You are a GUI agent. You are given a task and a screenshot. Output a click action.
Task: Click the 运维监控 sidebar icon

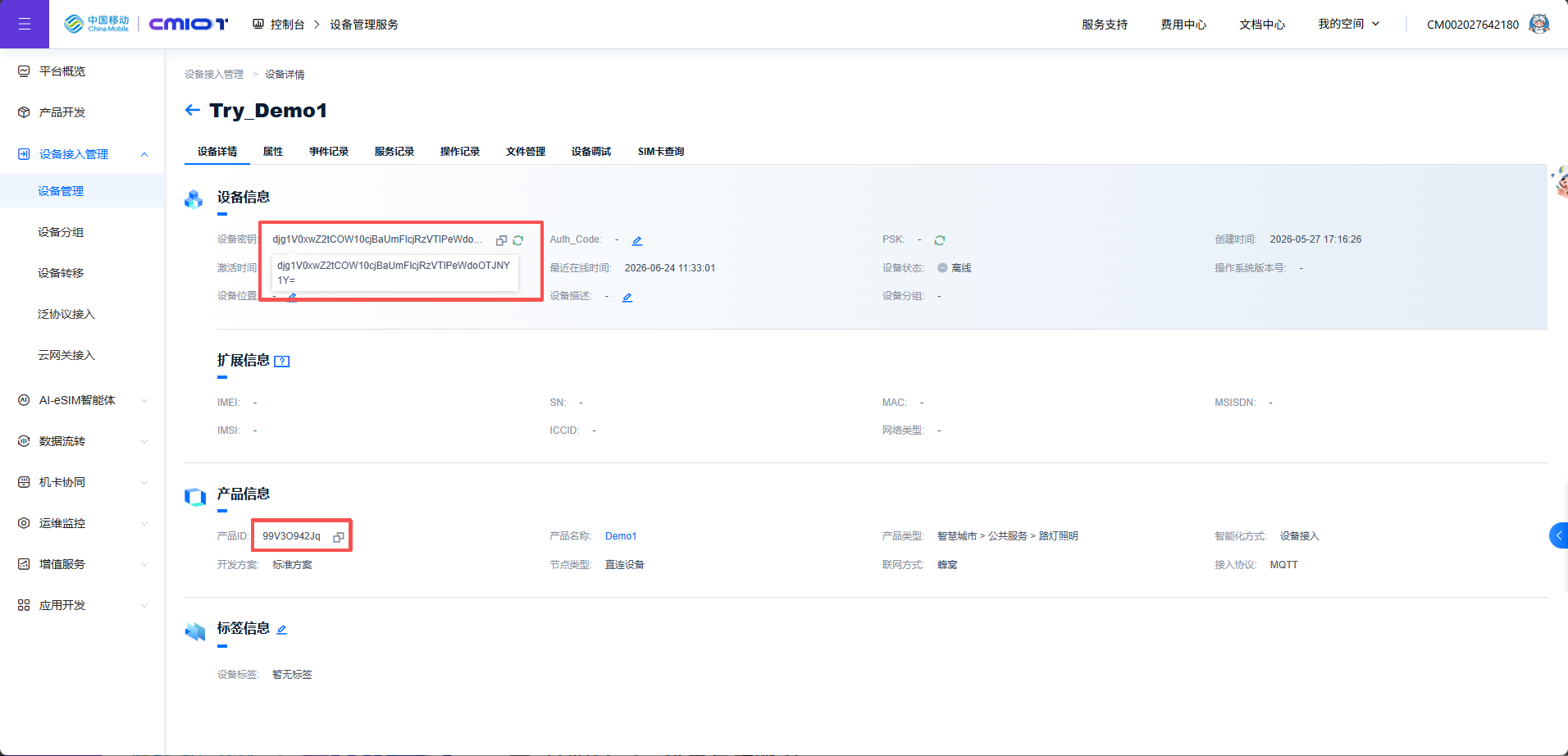[x=24, y=523]
